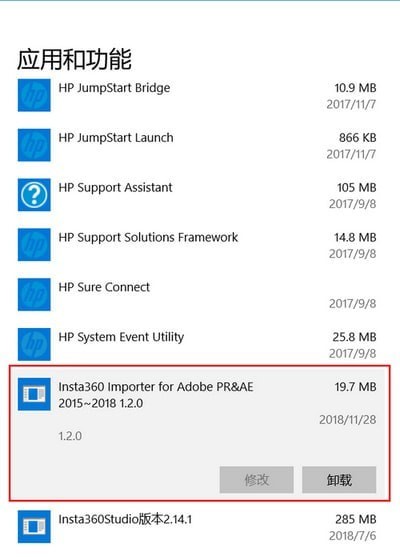Select the HP Support Assistant list entry

(197, 195)
